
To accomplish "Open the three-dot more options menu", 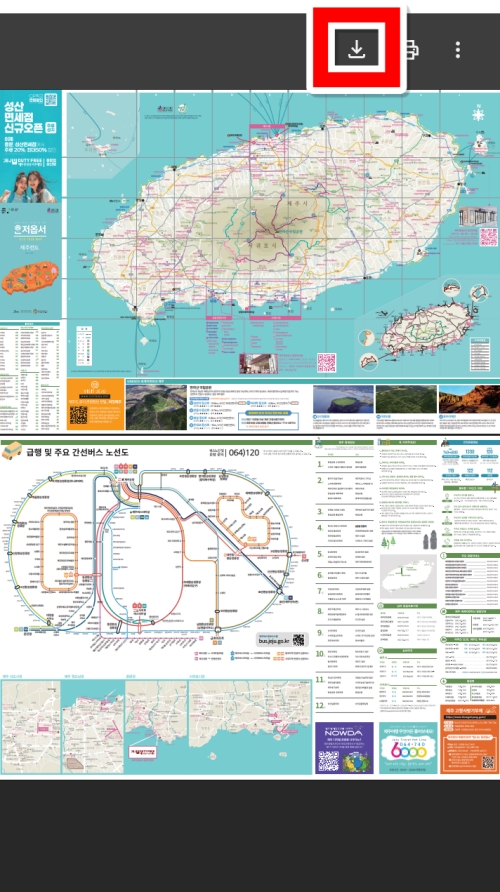I will tap(458, 49).
